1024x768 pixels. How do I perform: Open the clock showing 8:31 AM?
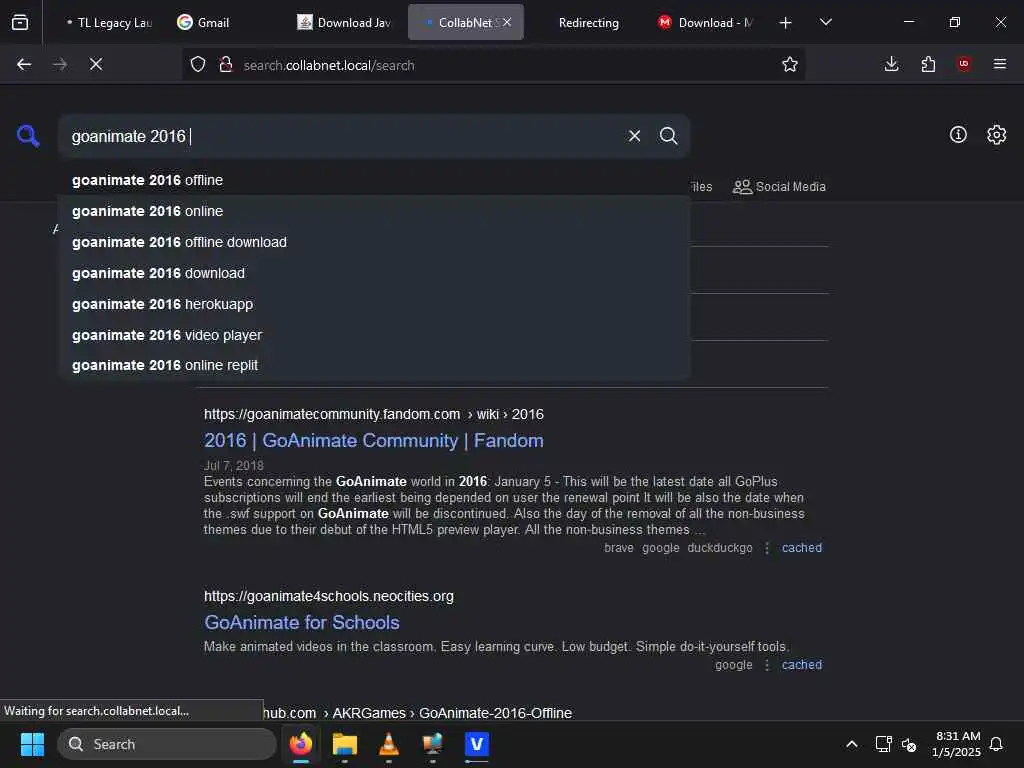(x=957, y=744)
